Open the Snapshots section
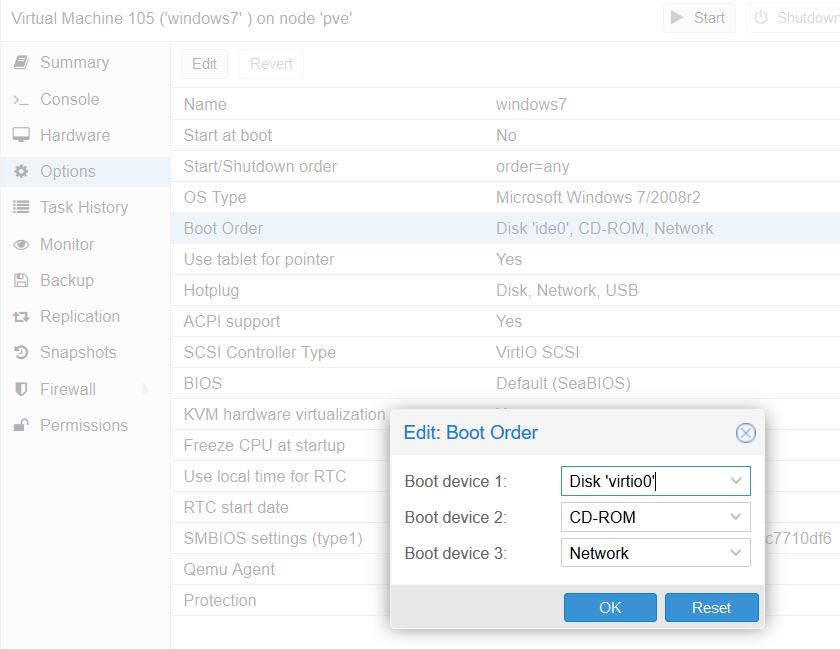 [85, 353]
